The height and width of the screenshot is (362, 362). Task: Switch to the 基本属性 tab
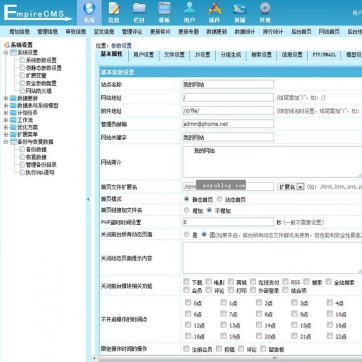pos(112,55)
